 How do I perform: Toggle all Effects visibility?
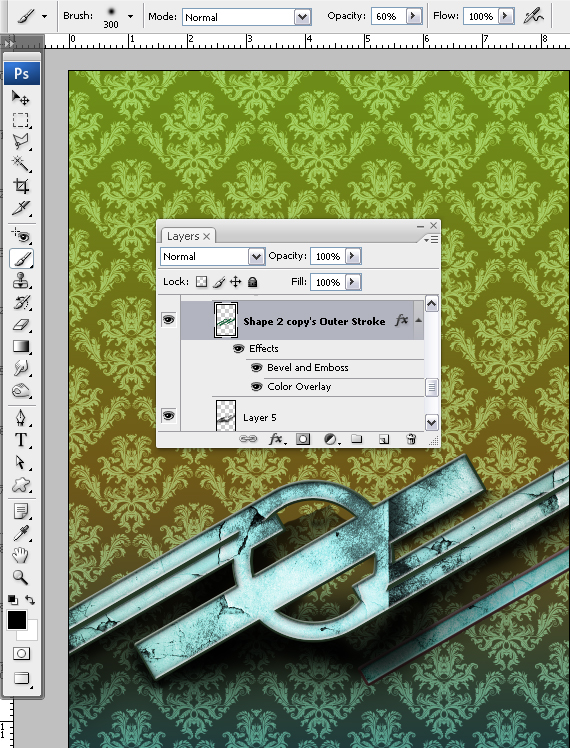238,349
